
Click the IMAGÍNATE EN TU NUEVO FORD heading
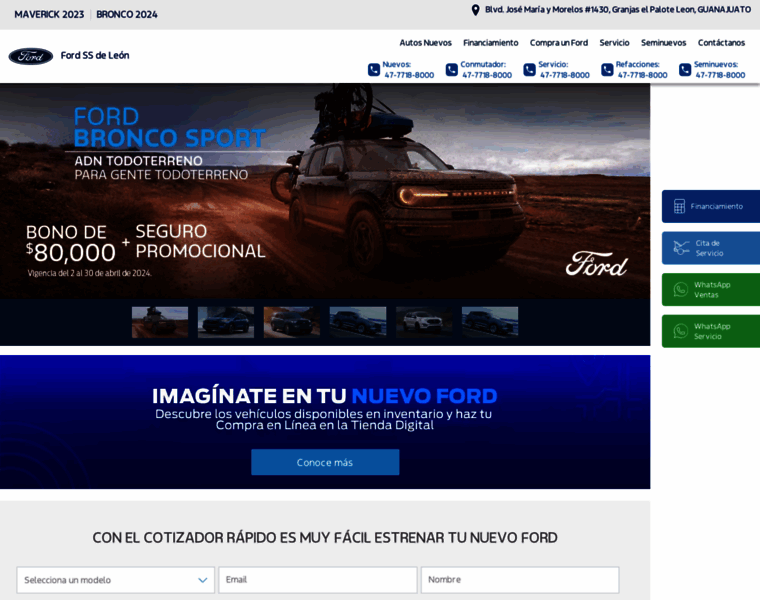point(325,396)
